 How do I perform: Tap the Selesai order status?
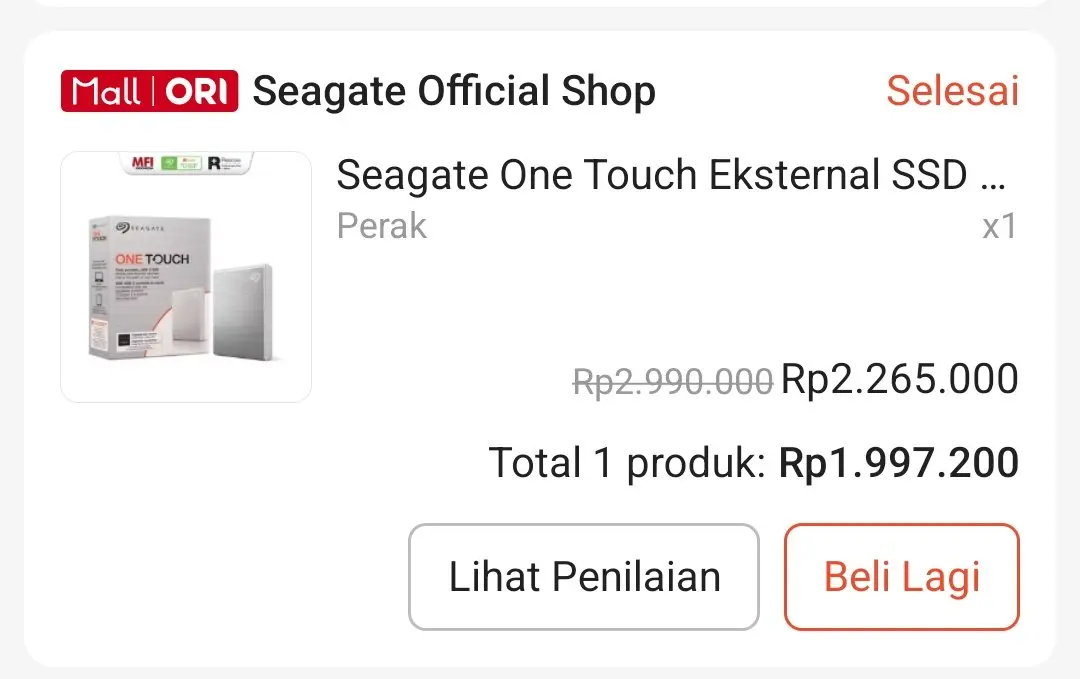point(952,92)
